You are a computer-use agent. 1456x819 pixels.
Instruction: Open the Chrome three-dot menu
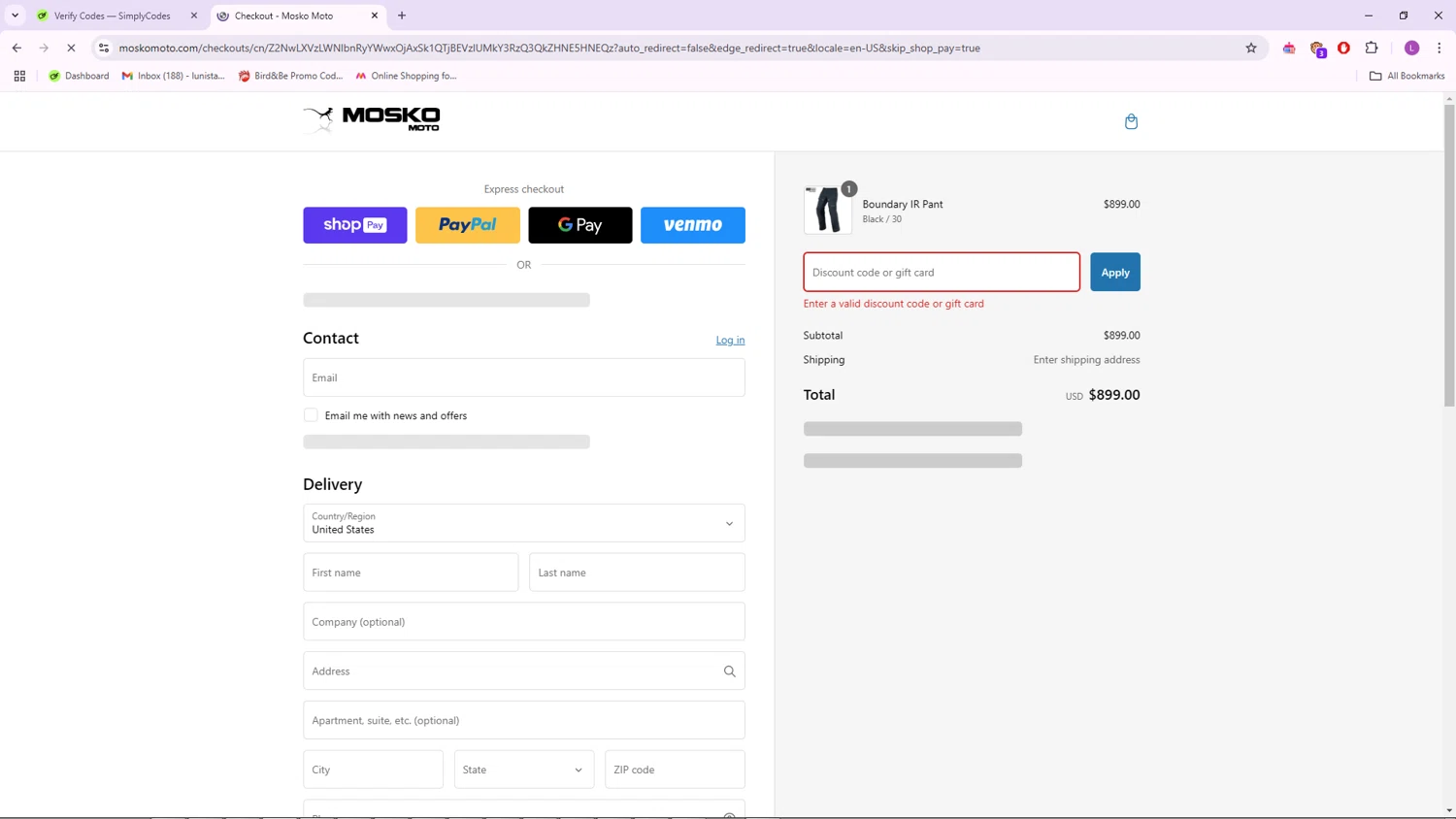pos(1439,48)
